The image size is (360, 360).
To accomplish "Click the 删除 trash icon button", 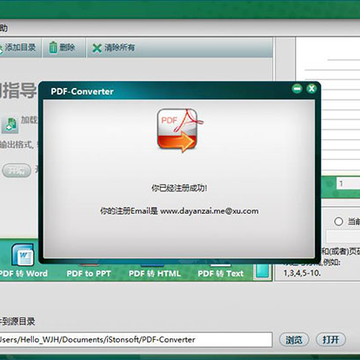I will pyautogui.click(x=63, y=48).
